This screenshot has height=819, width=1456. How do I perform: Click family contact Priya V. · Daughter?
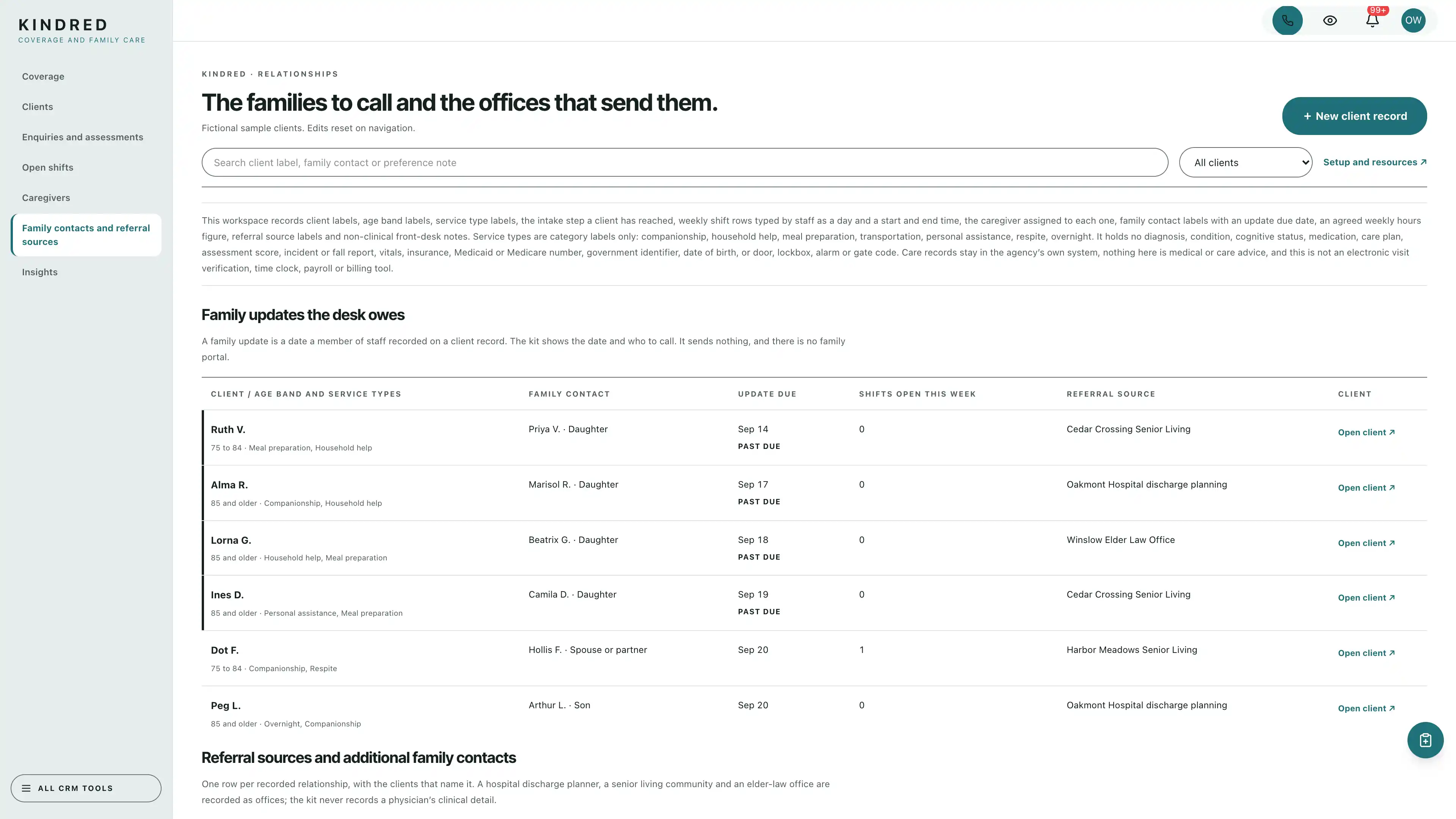tap(568, 429)
